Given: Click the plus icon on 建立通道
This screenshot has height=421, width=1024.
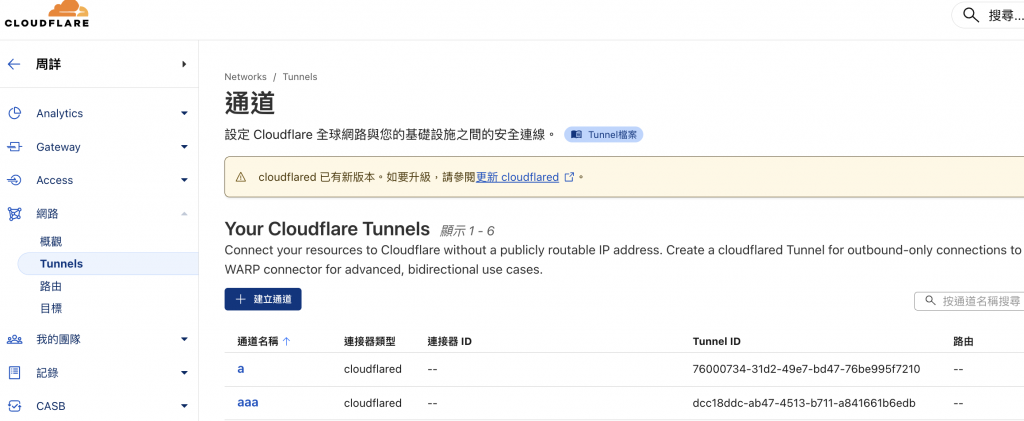Looking at the screenshot, I should (x=240, y=299).
